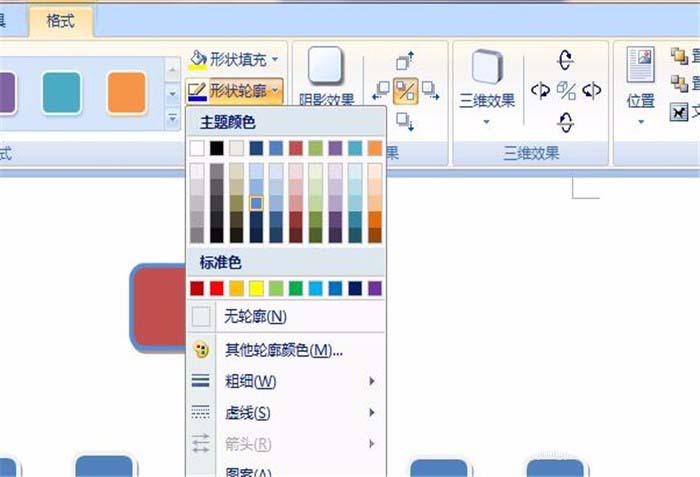Screen dimensions: 700x477
Task: Expand Shape Outline dropdown arrow
Action: click(275, 91)
